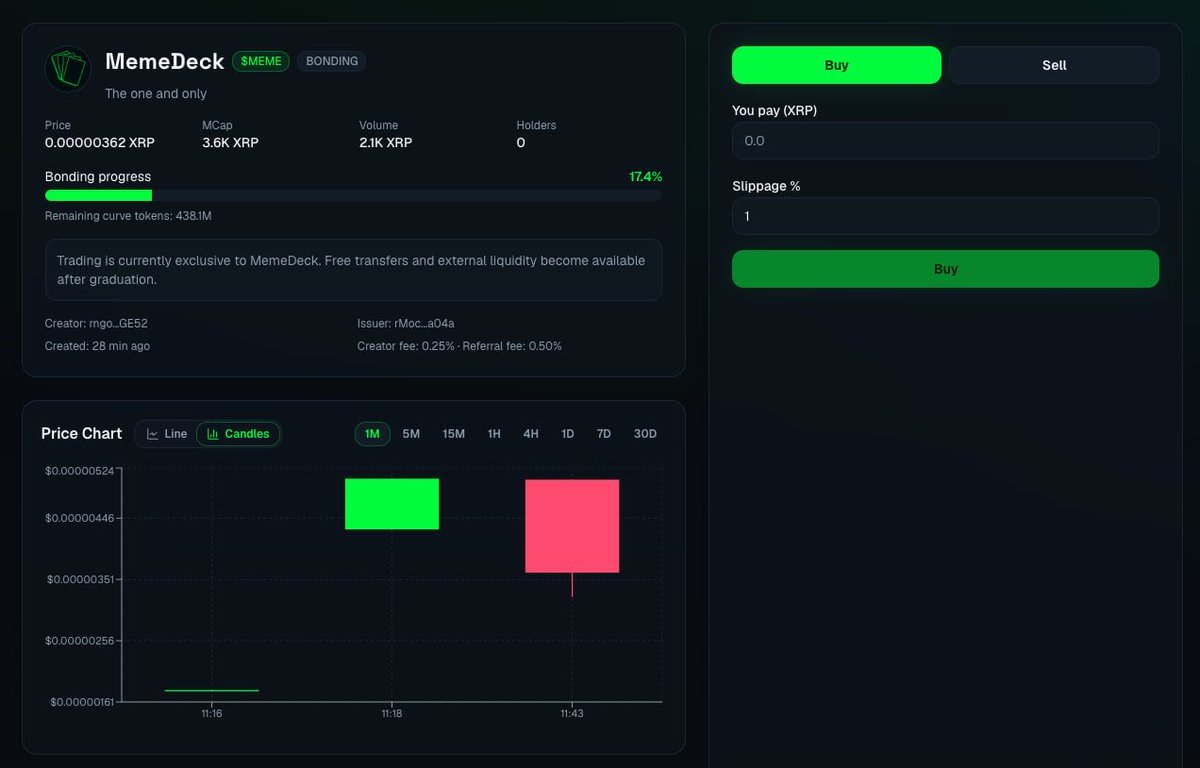Switch the price chart to Candles view
This screenshot has height=768, width=1200.
(238, 434)
